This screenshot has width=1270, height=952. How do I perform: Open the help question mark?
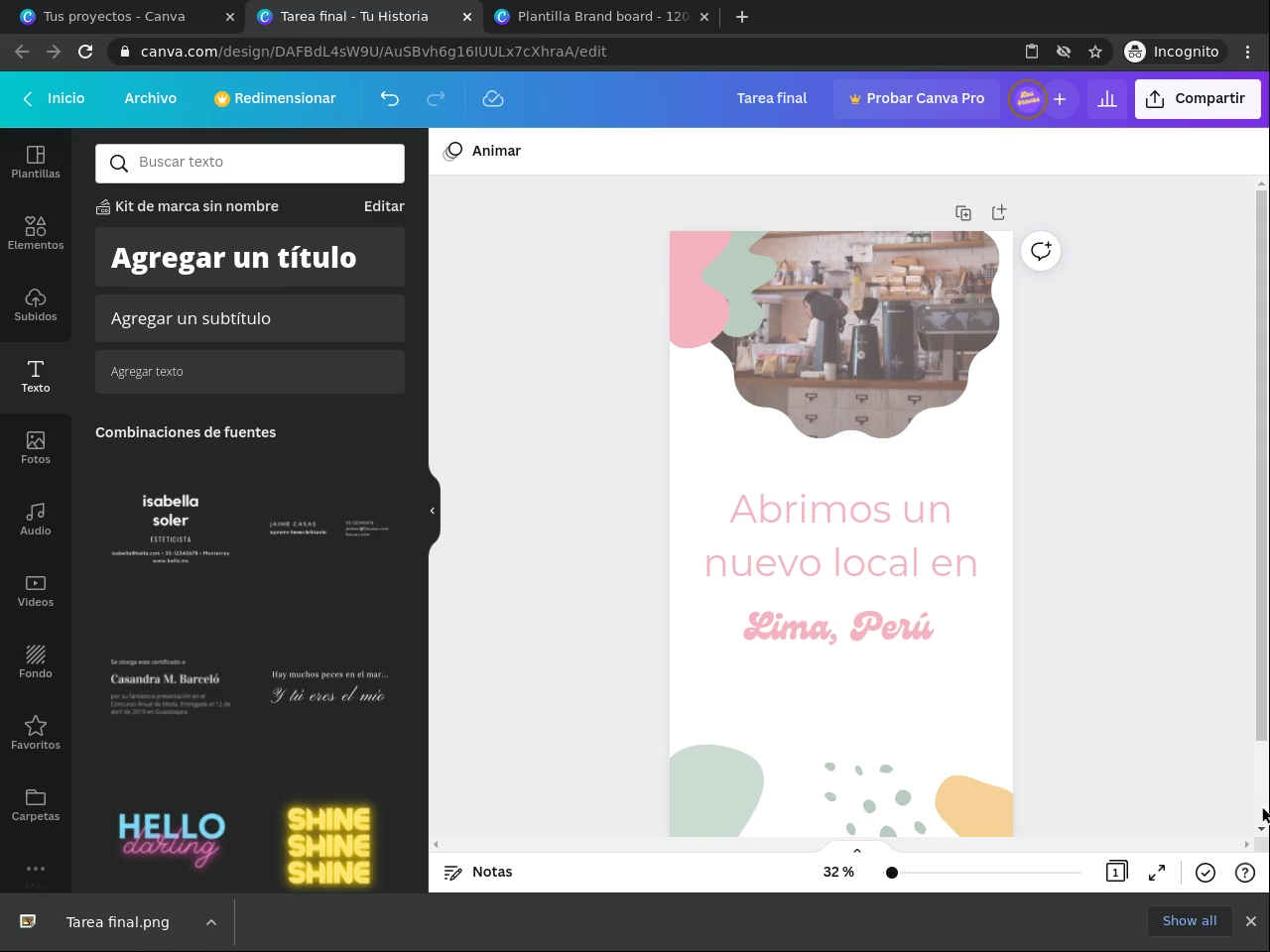click(x=1245, y=872)
